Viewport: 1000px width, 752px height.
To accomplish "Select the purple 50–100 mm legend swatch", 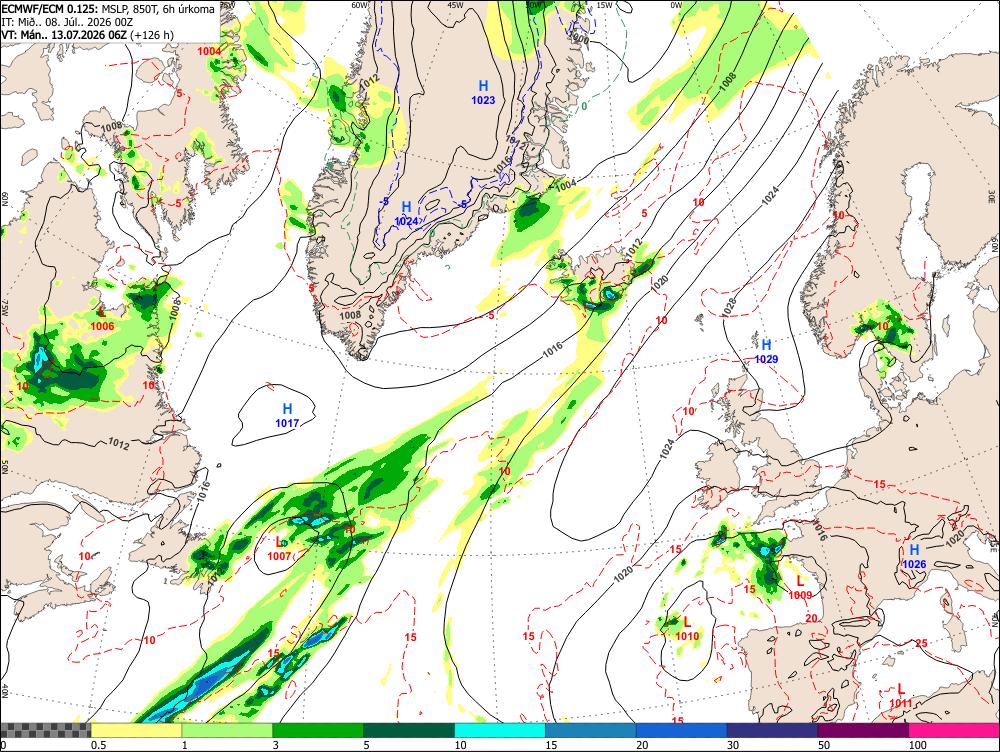I will click(864, 730).
